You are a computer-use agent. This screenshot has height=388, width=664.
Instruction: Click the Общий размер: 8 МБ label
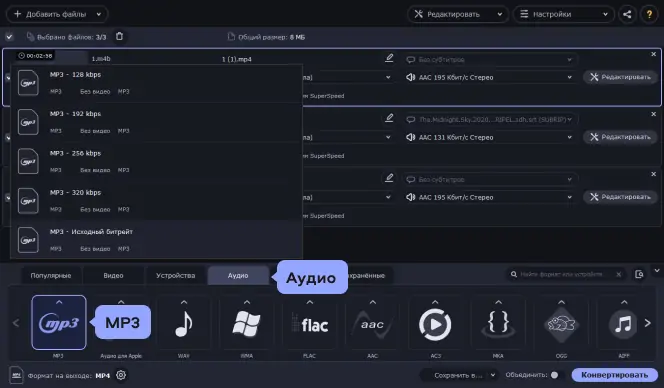(x=271, y=37)
